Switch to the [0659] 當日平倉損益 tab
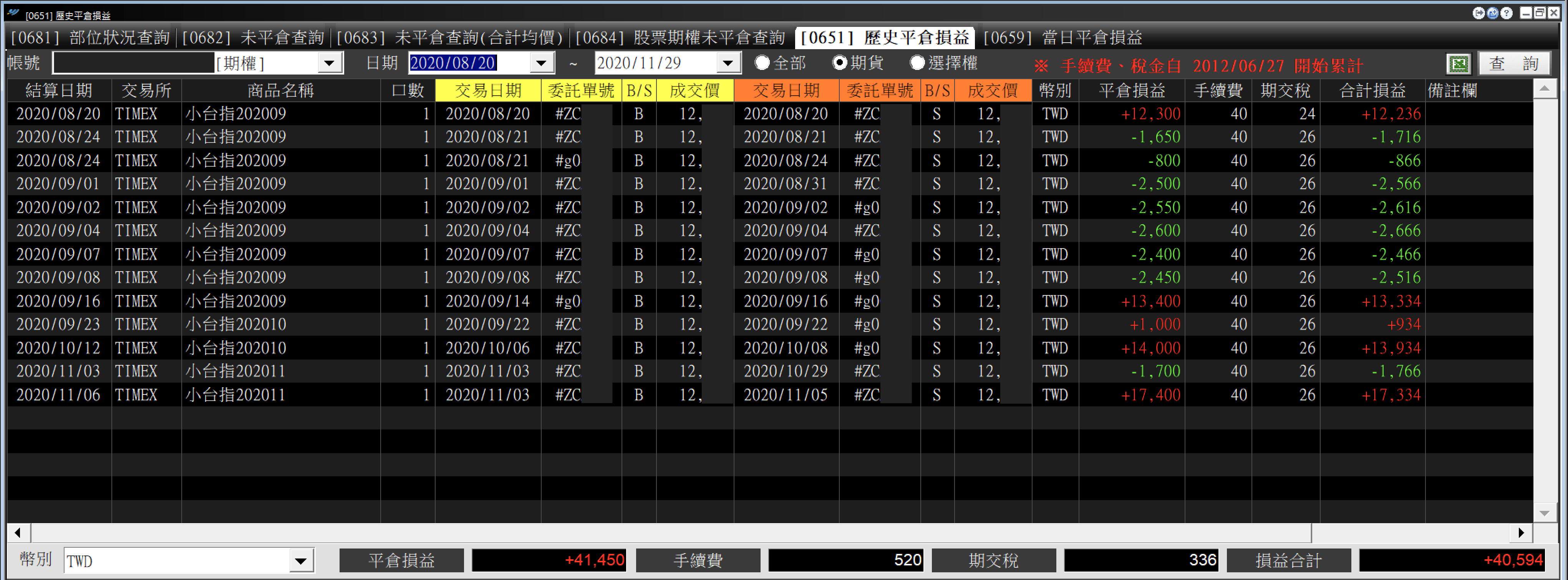 [x=1062, y=38]
